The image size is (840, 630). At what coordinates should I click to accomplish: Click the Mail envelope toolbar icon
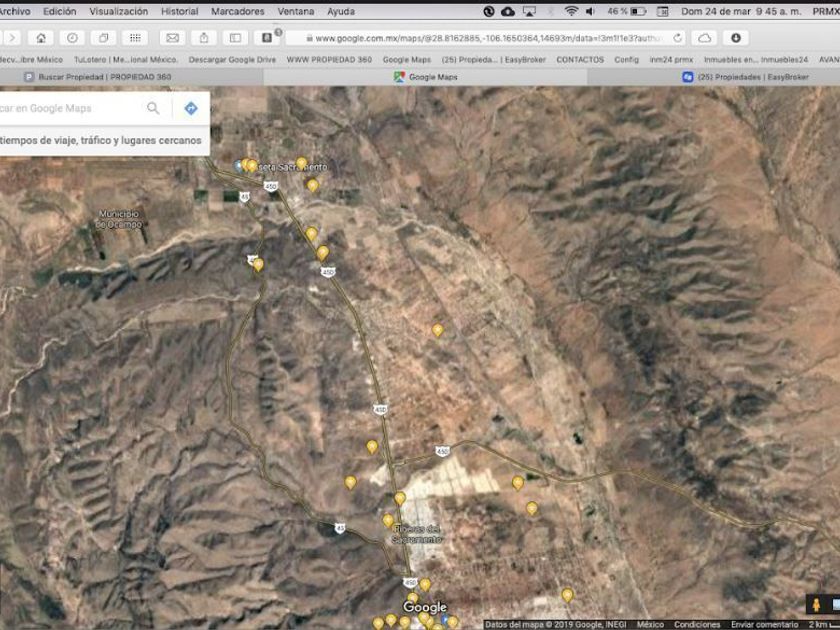[x=172, y=38]
